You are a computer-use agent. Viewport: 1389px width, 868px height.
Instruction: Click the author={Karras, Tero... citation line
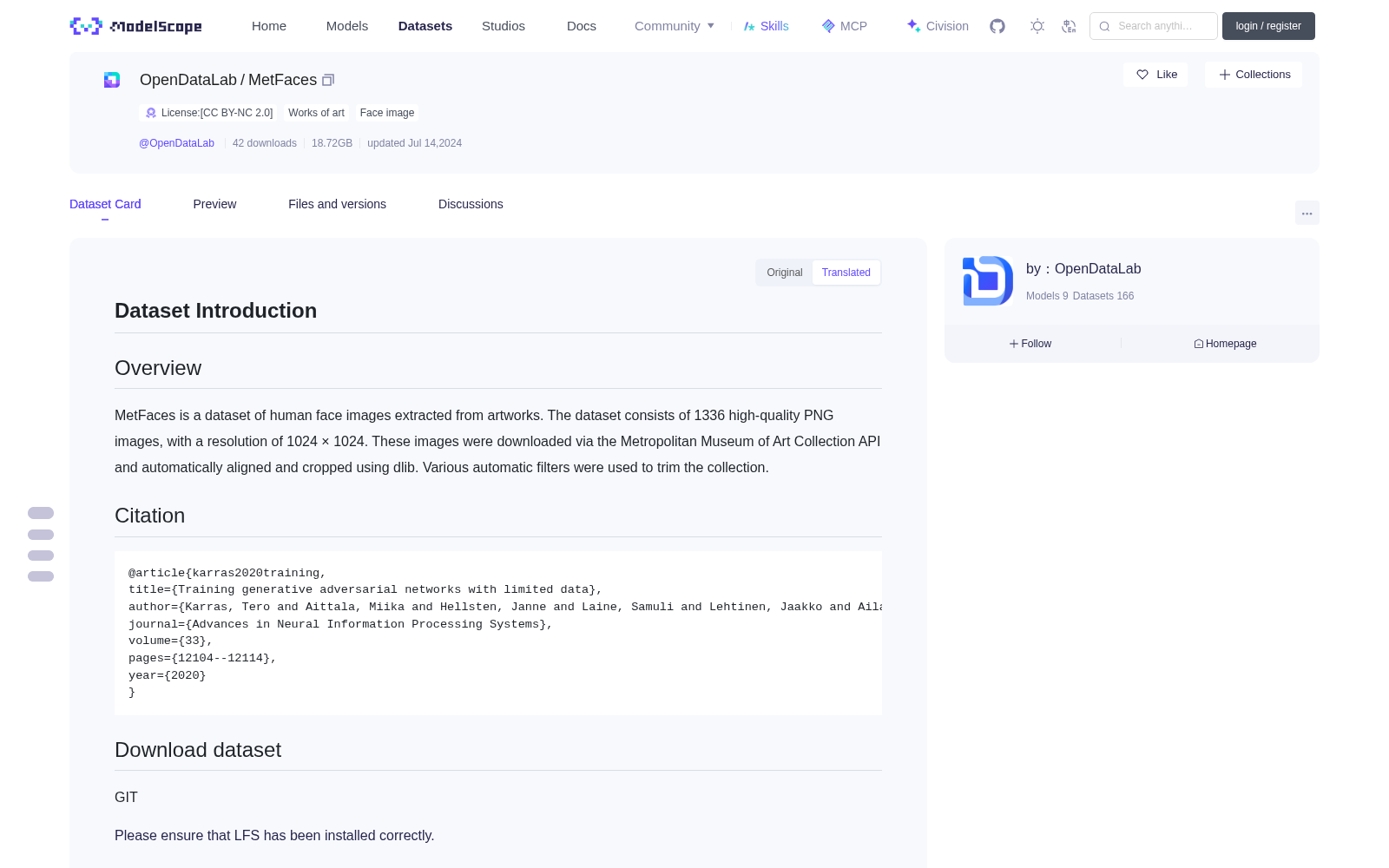click(x=505, y=607)
